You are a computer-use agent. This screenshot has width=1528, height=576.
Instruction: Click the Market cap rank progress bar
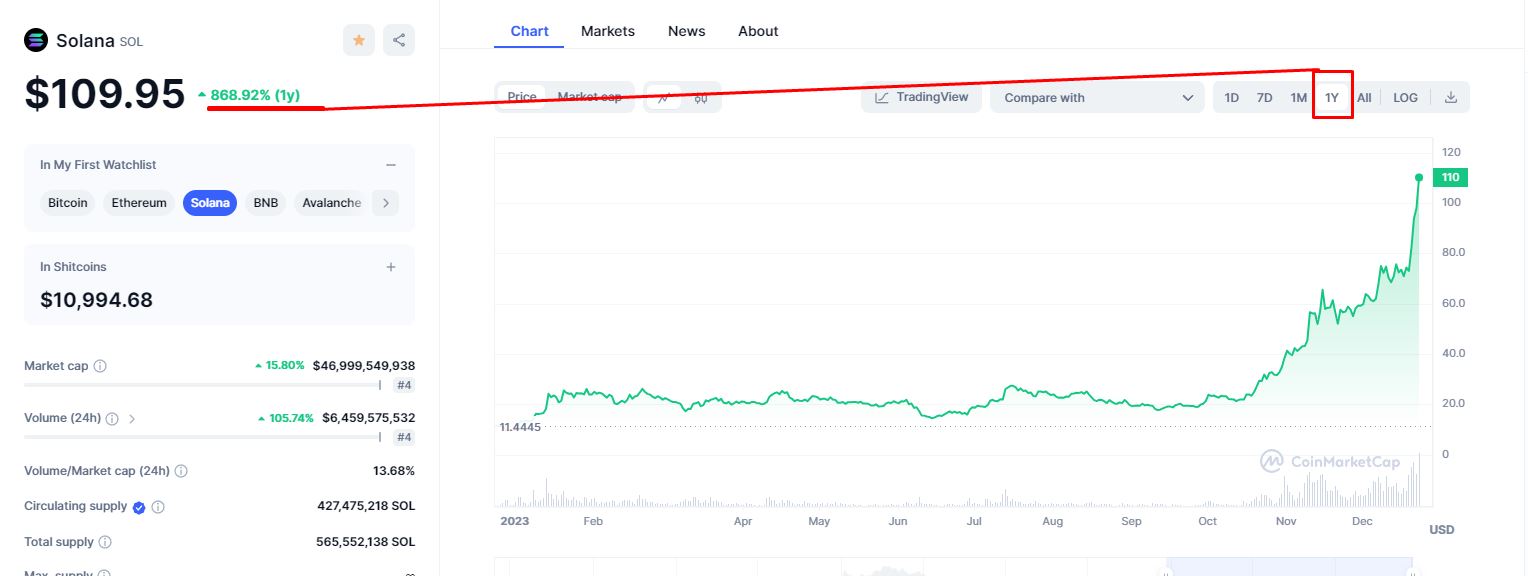point(202,385)
